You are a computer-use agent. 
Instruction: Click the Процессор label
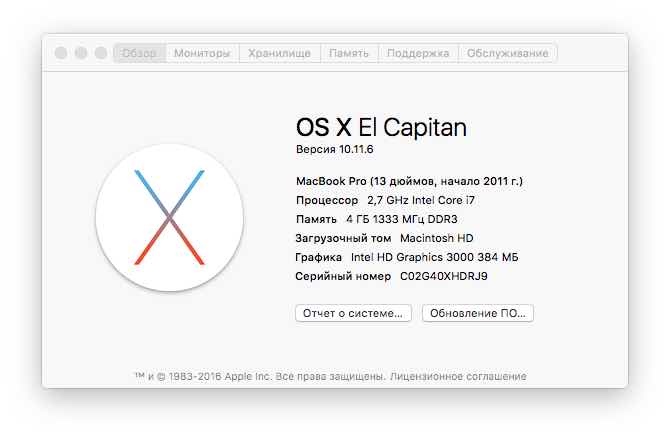[327, 200]
